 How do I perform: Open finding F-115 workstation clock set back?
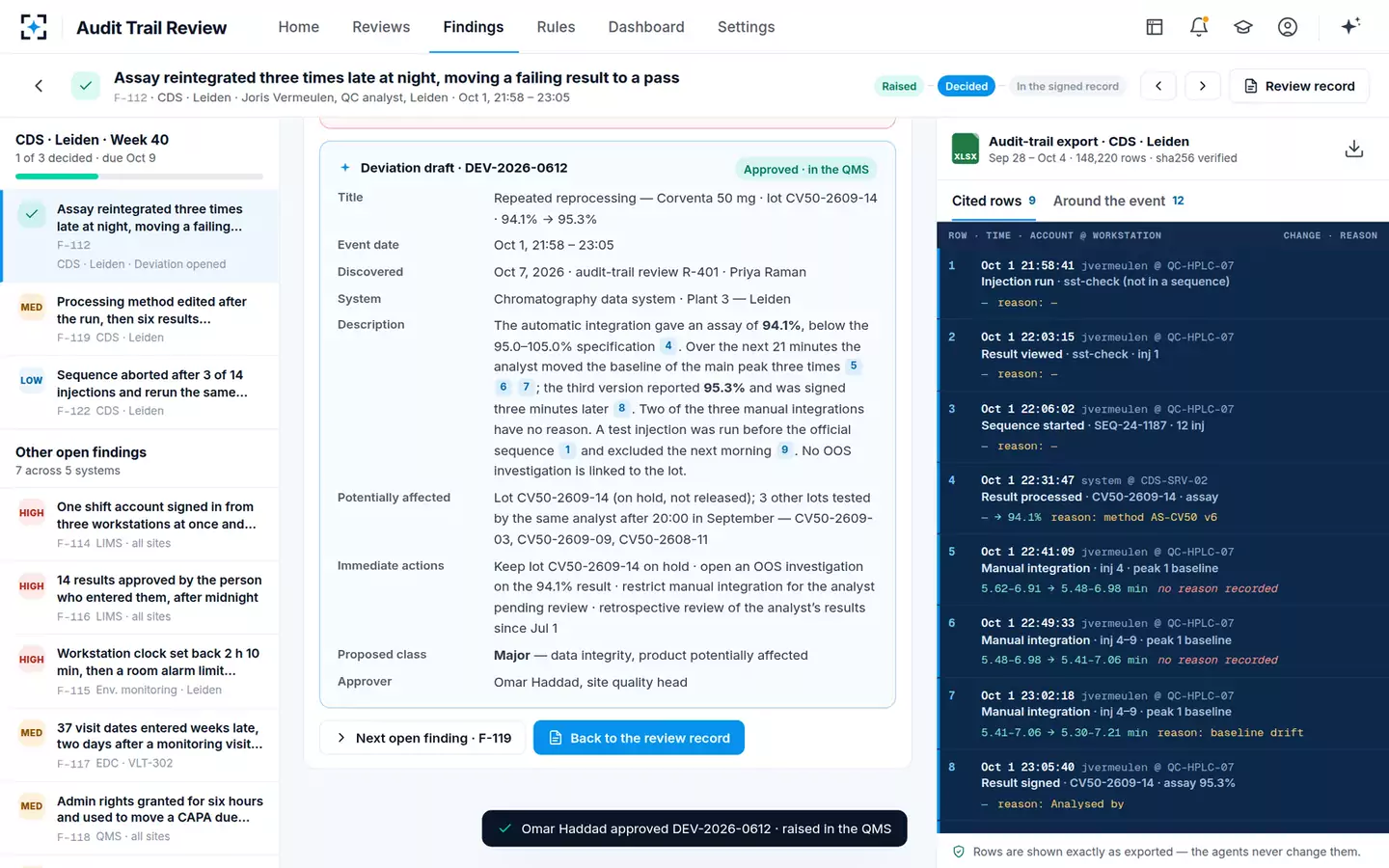point(140,671)
